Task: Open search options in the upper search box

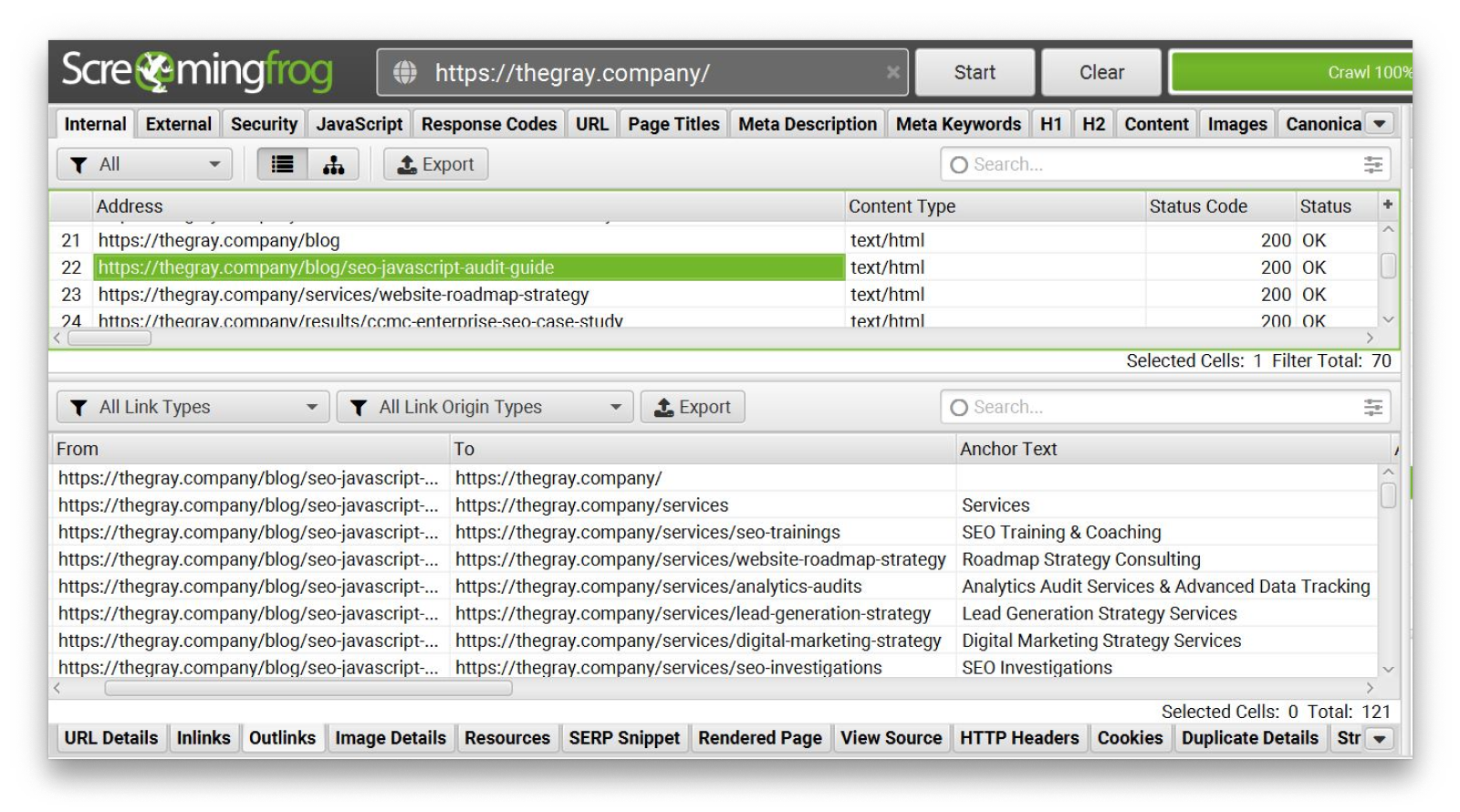Action: [1372, 164]
